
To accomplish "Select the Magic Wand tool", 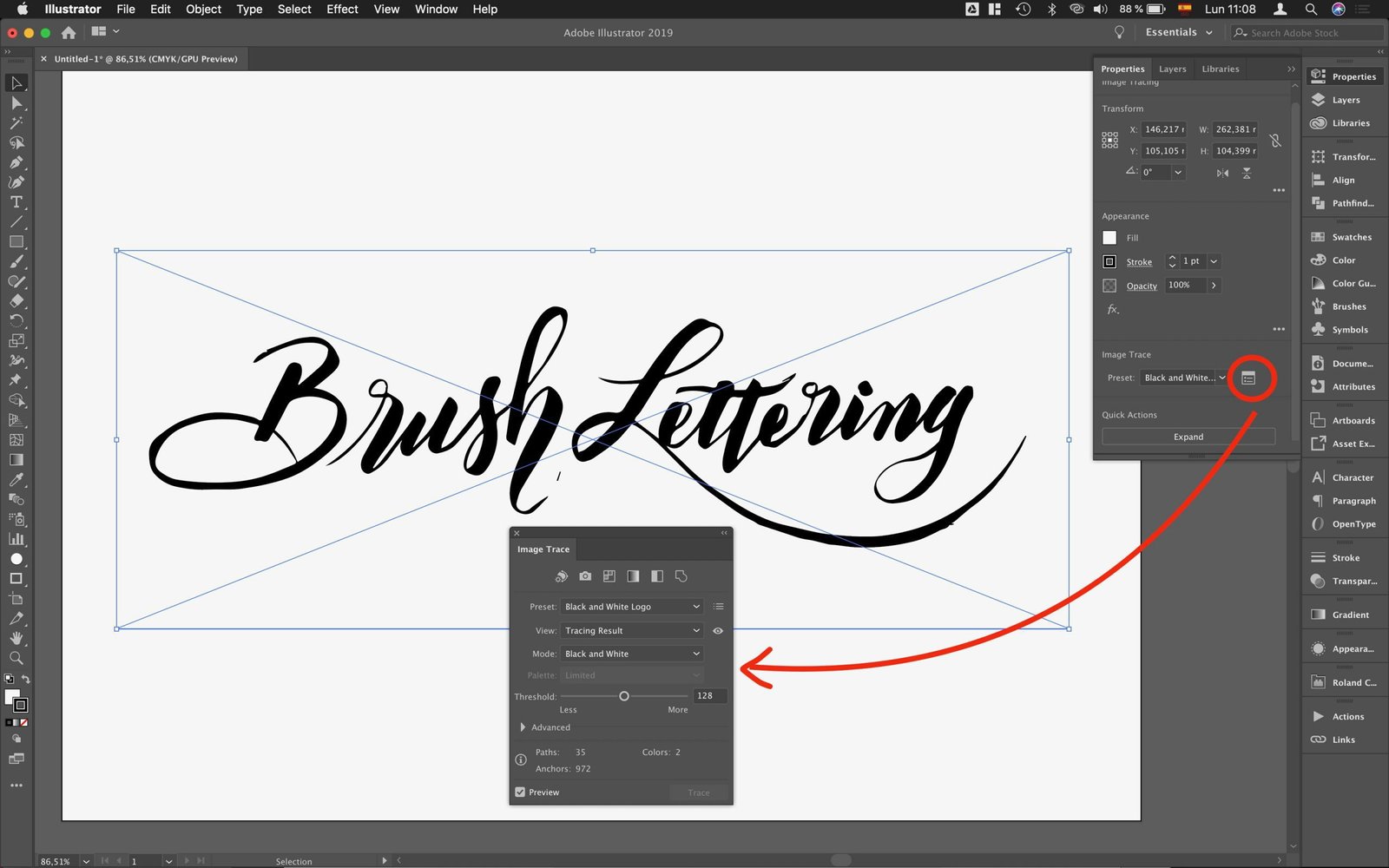I will tap(16, 123).
